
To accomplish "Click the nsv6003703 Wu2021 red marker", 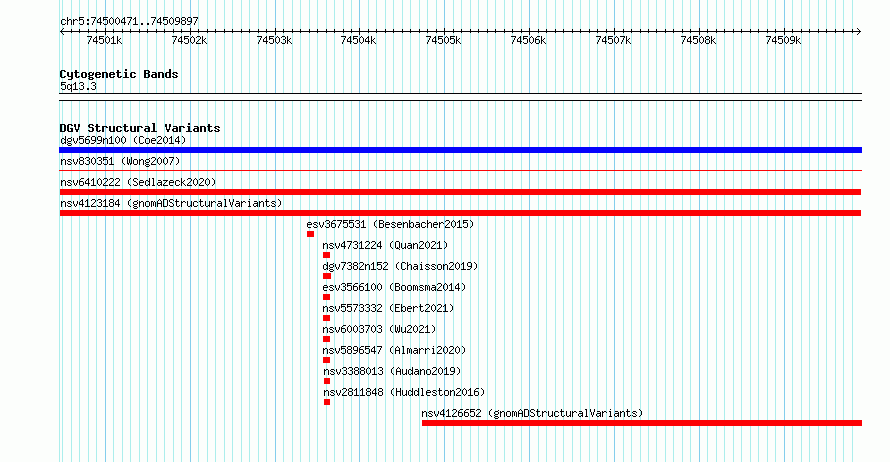I will (326, 339).
